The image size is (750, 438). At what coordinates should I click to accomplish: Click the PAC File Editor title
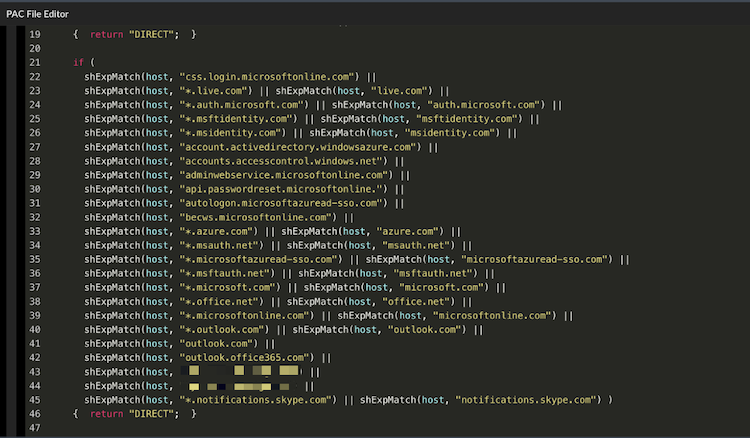[37, 14]
